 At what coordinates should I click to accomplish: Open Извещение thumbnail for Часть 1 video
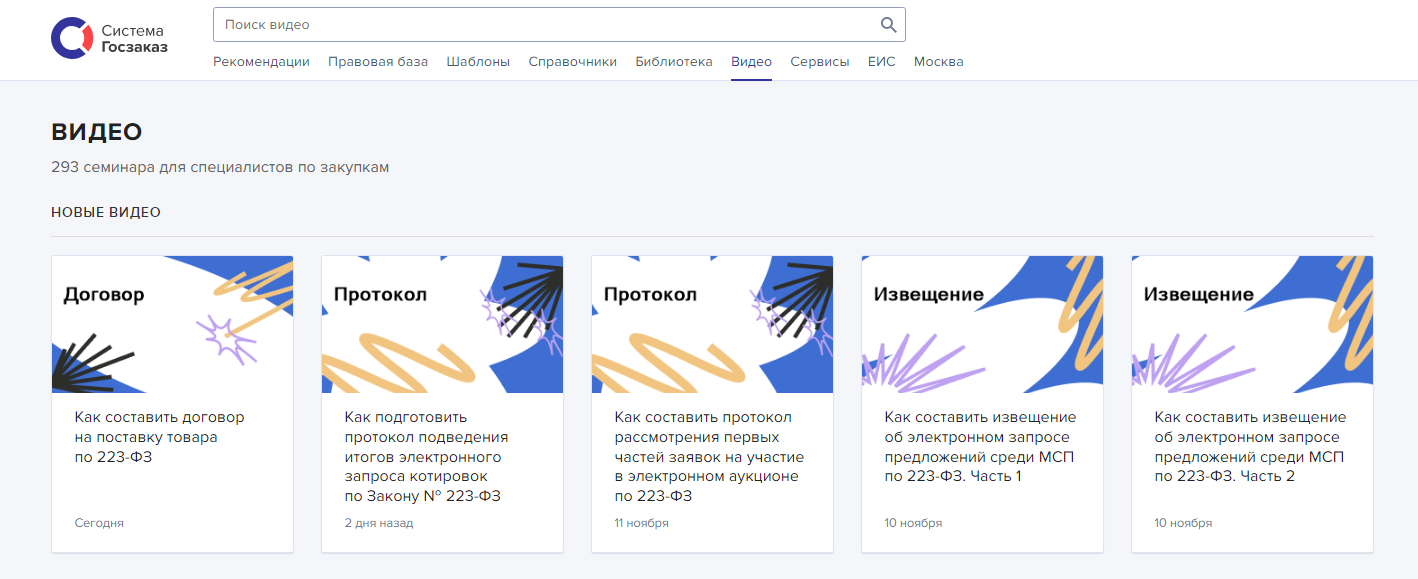982,324
